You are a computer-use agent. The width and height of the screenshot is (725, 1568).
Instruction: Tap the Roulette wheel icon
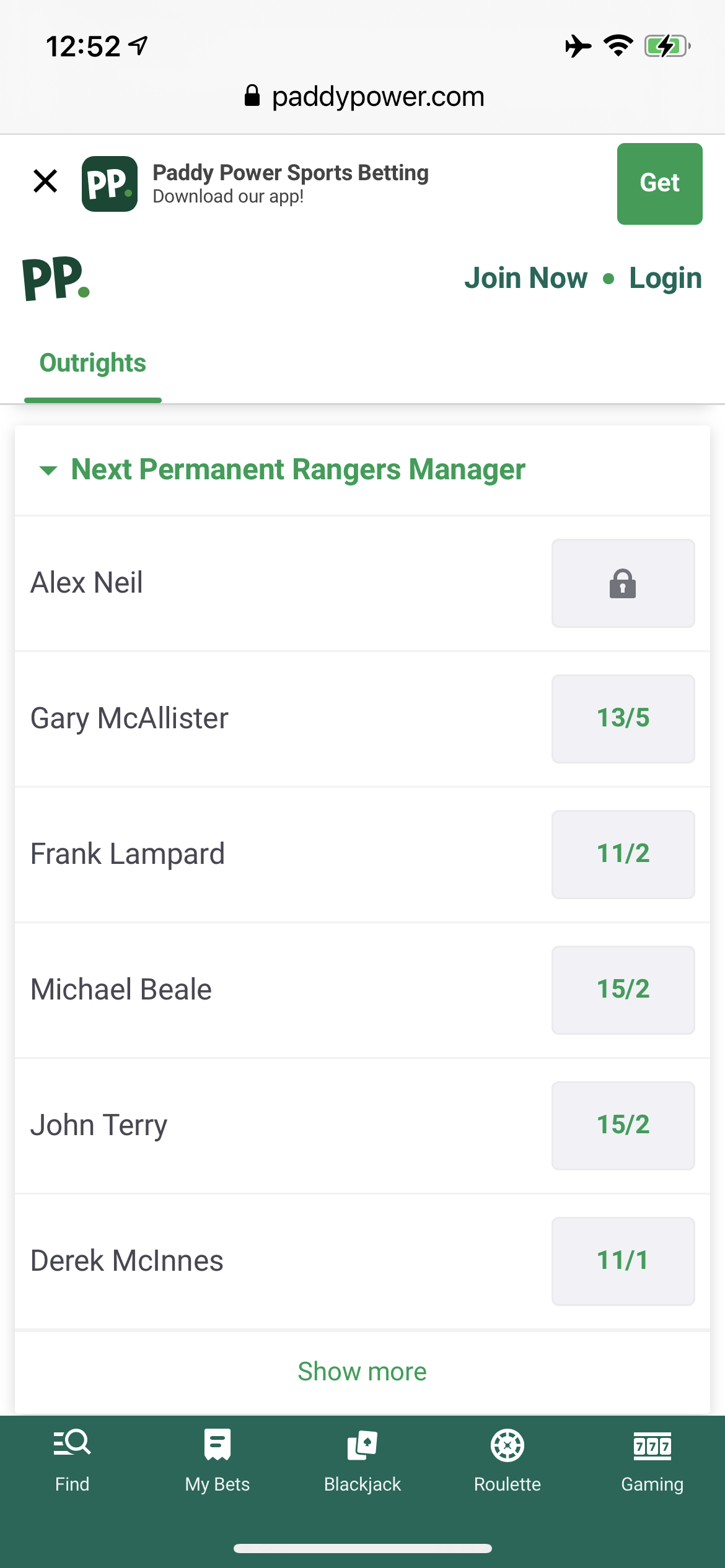coord(507,1445)
